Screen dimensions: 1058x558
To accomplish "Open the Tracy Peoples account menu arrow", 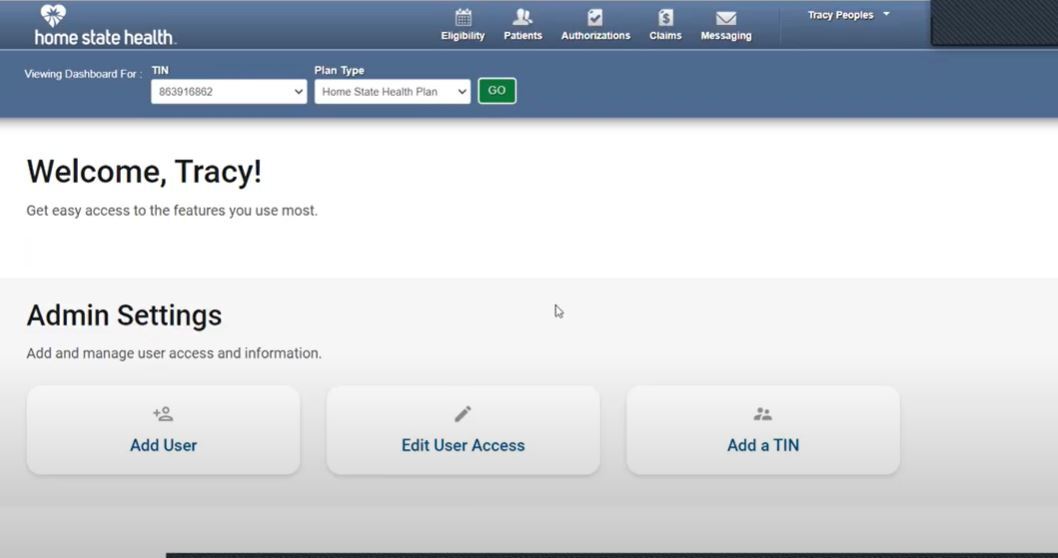I will pos(887,14).
